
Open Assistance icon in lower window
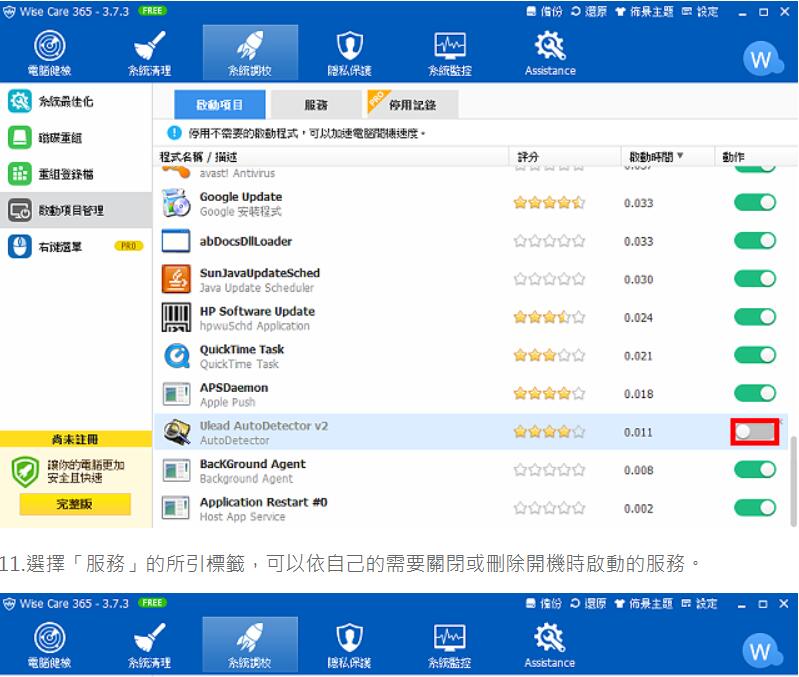click(x=550, y=645)
